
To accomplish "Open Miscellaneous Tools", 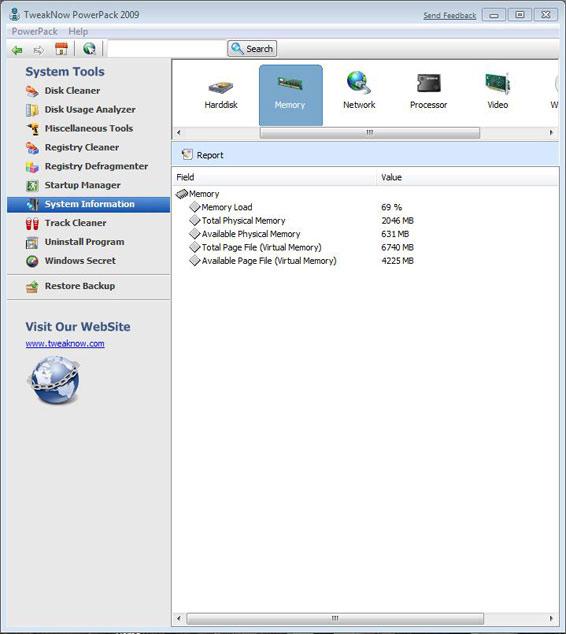I will 79,129.
